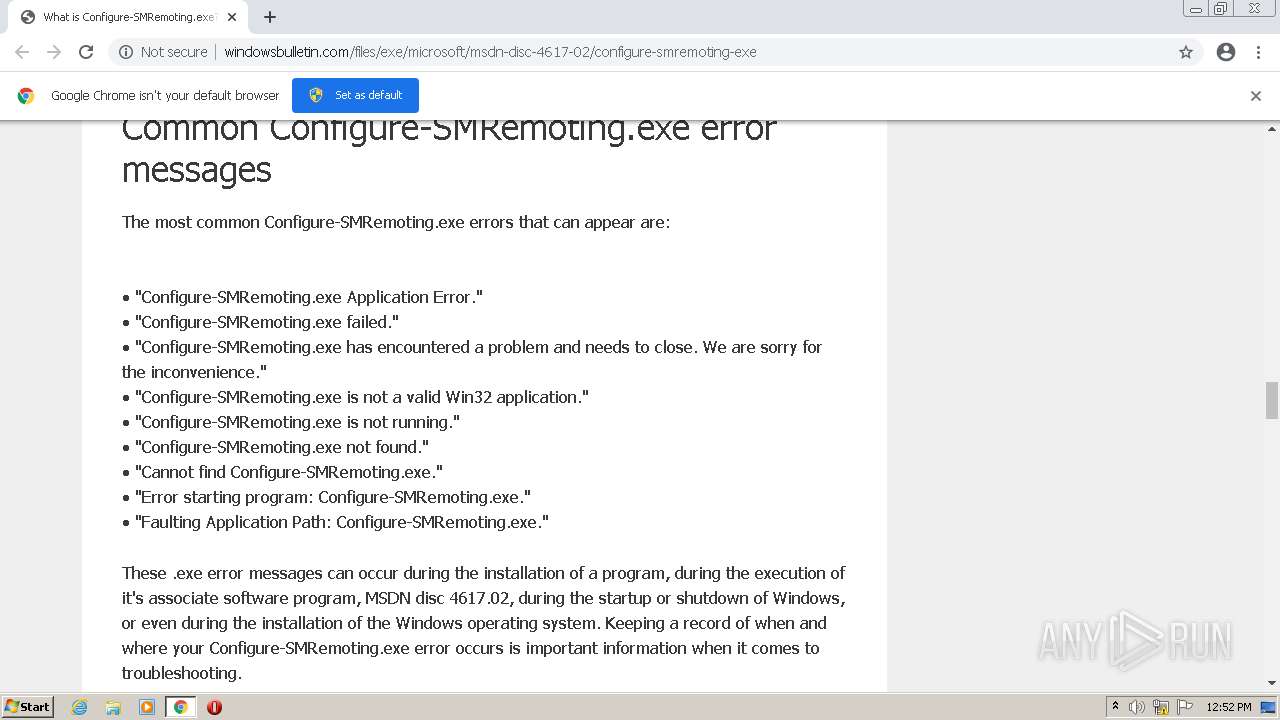
Task: Open a new tab with the plus button
Action: (x=270, y=17)
